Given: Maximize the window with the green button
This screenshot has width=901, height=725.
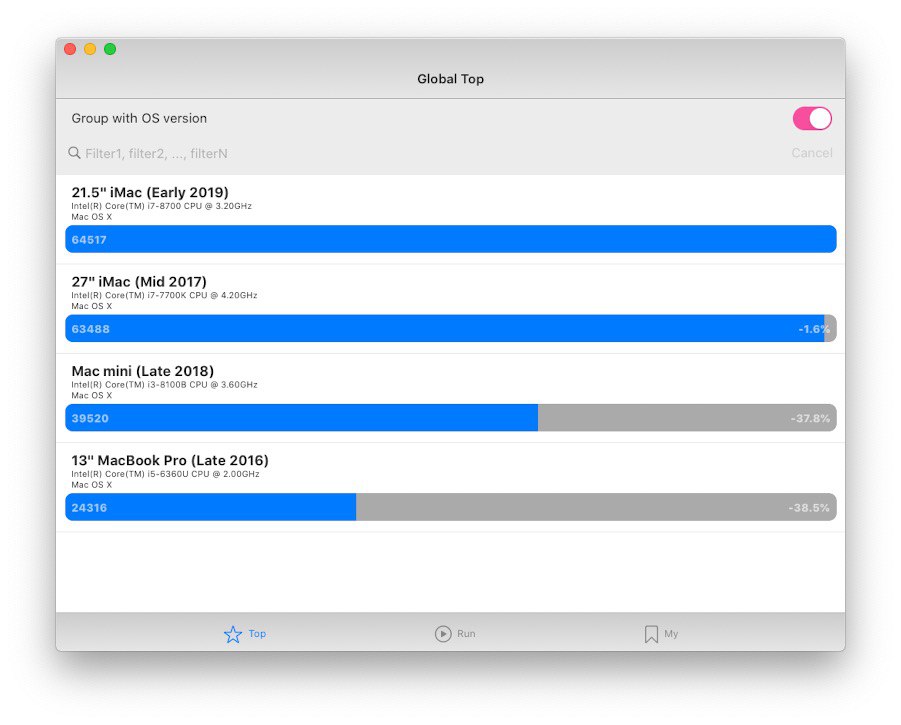Looking at the screenshot, I should click(x=110, y=49).
